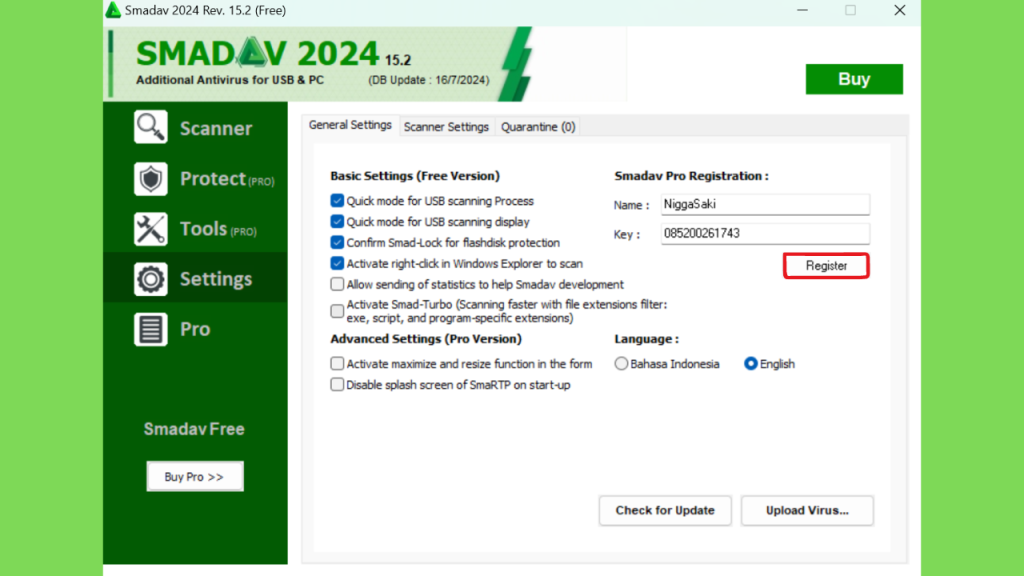Click the Pro list icon
This screenshot has height=576, width=1024.
(x=151, y=329)
